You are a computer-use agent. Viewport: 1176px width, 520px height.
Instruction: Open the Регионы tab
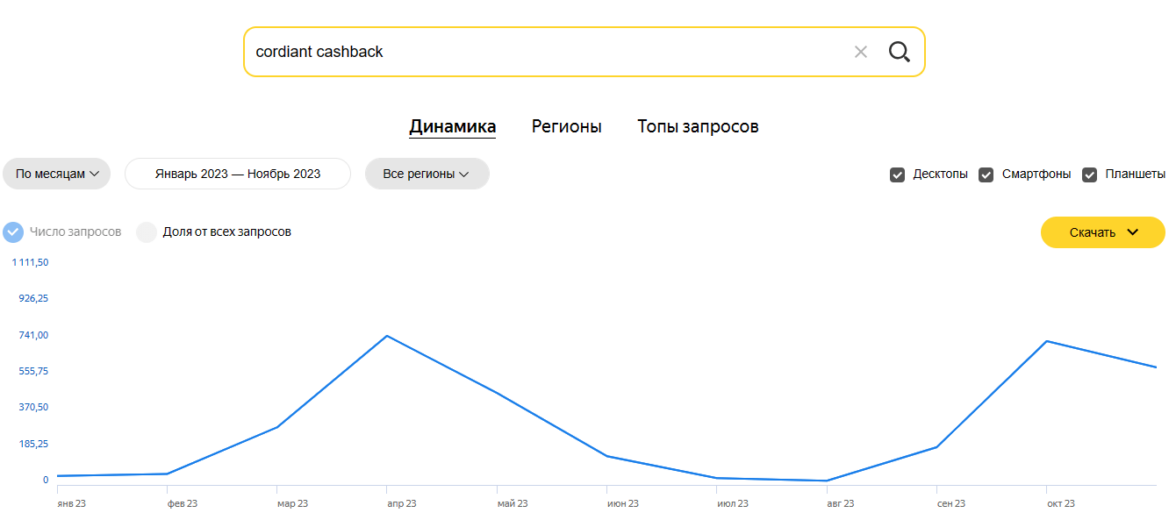pyautogui.click(x=566, y=127)
